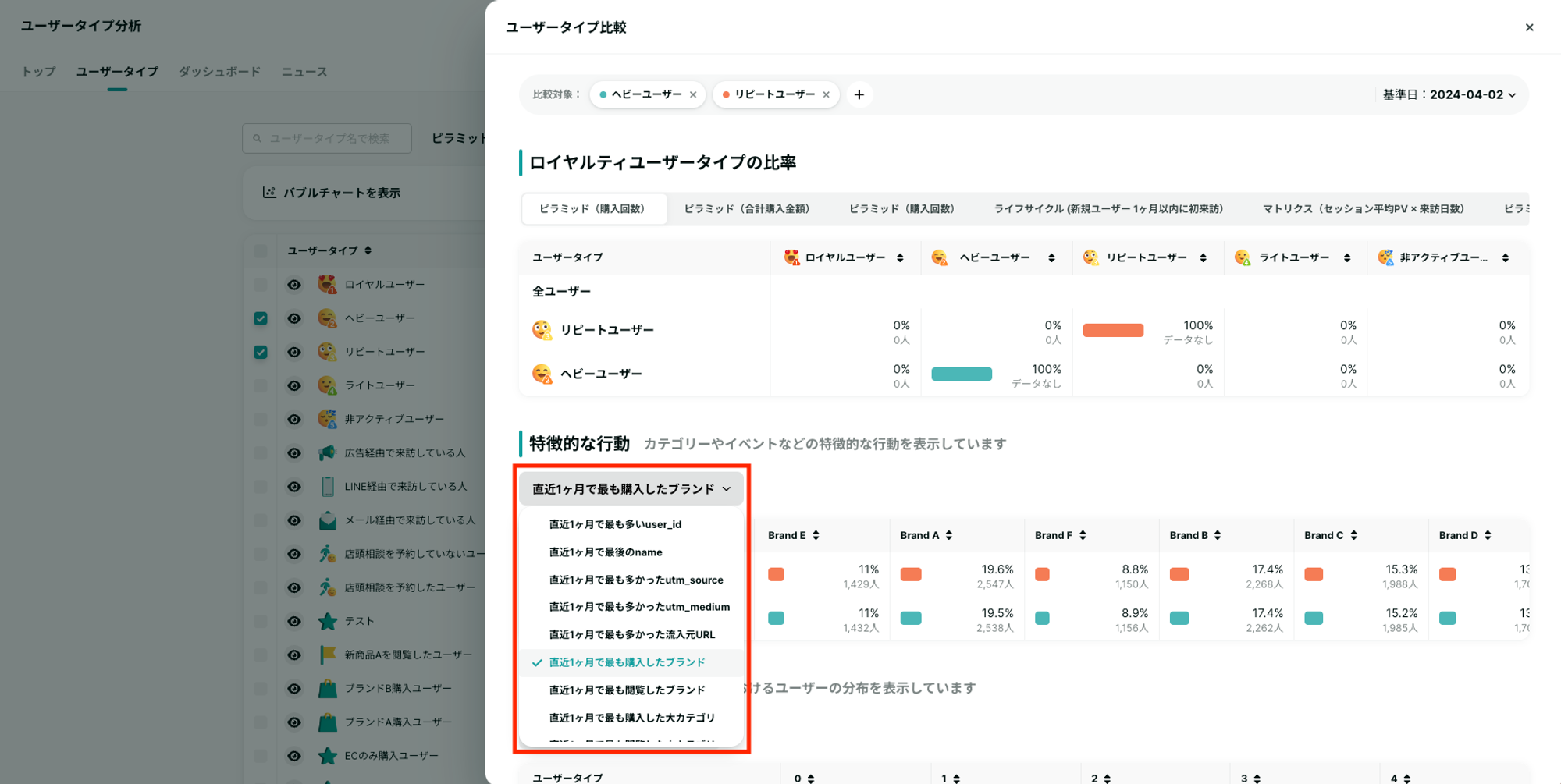Collapse the 直近1ヶ月で最も購入したブランド dropdown

[x=631, y=489]
